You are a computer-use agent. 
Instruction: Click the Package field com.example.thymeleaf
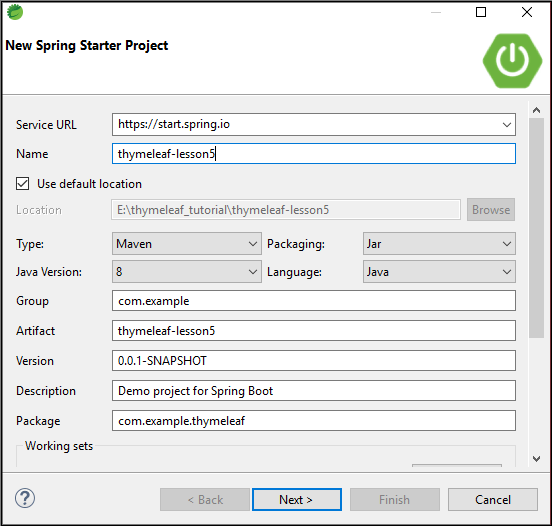(x=314, y=421)
